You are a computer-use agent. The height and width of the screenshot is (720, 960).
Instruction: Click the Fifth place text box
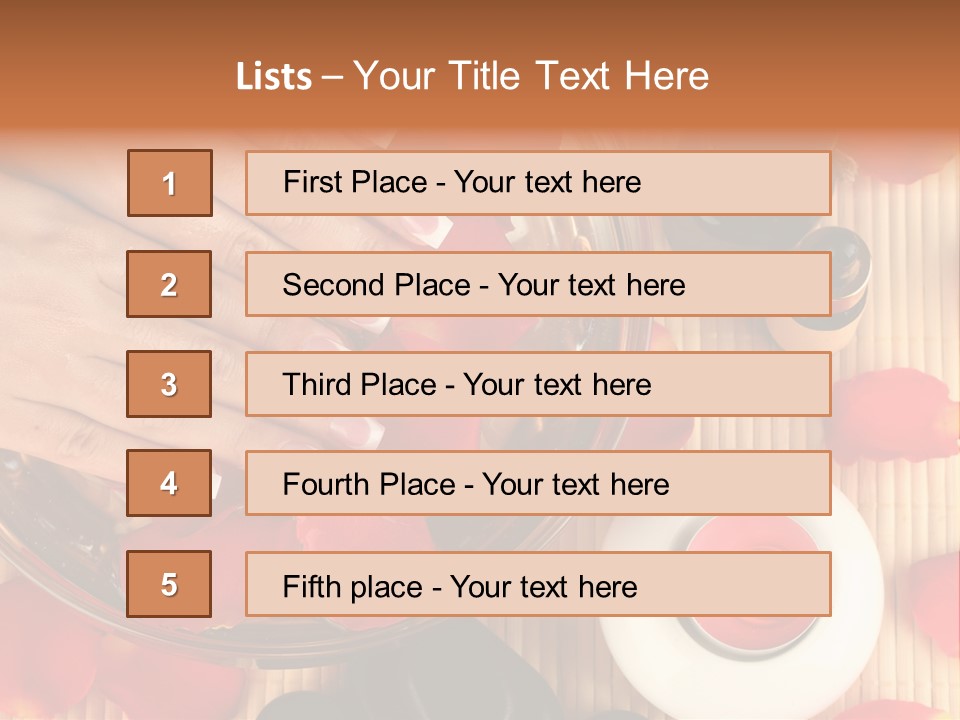[x=538, y=584]
